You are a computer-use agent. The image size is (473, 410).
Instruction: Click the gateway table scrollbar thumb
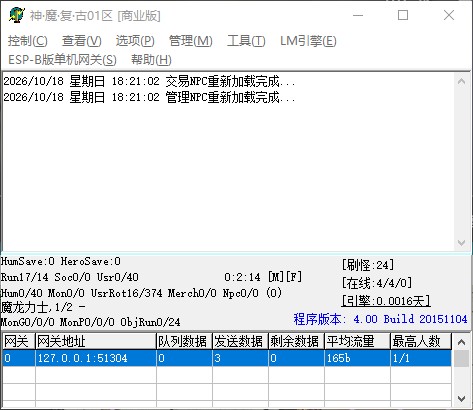tap(462, 358)
